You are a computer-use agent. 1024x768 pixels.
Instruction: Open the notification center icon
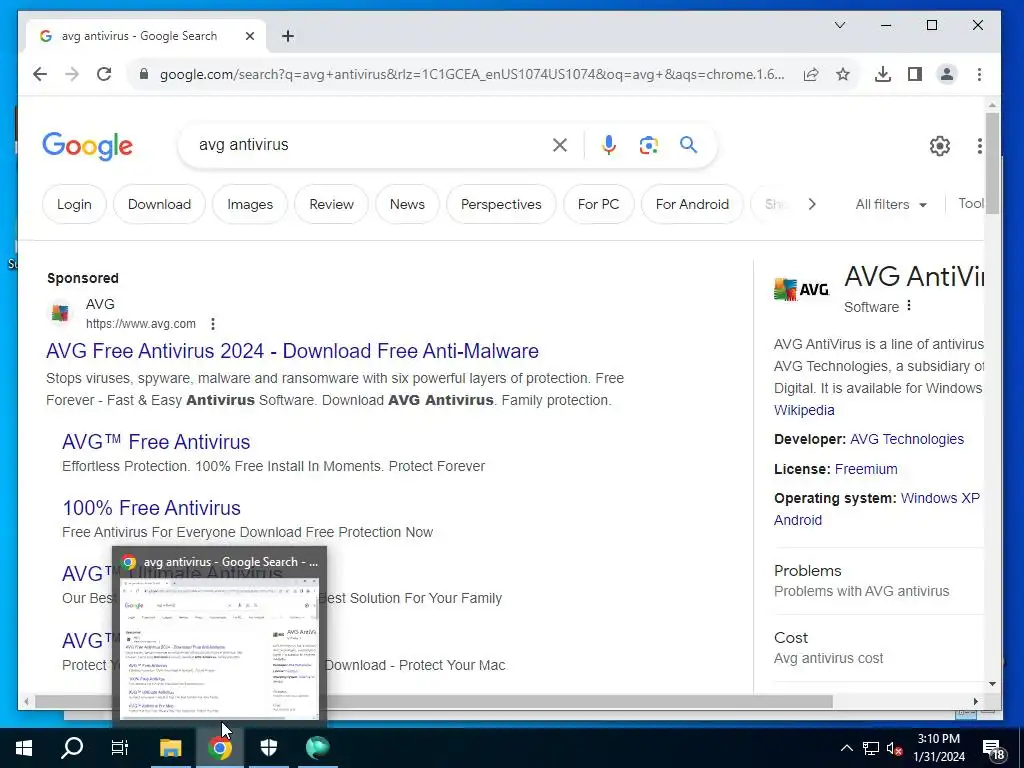click(994, 748)
